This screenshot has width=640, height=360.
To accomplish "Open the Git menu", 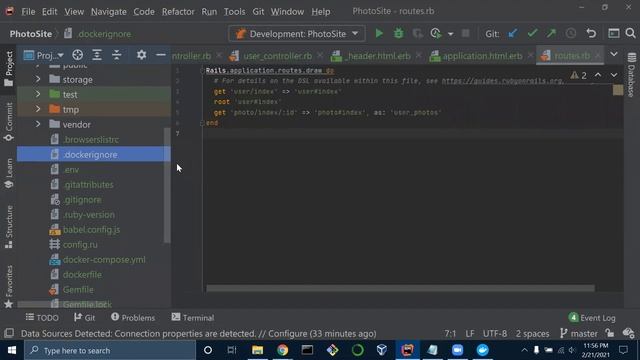I will [258, 11].
